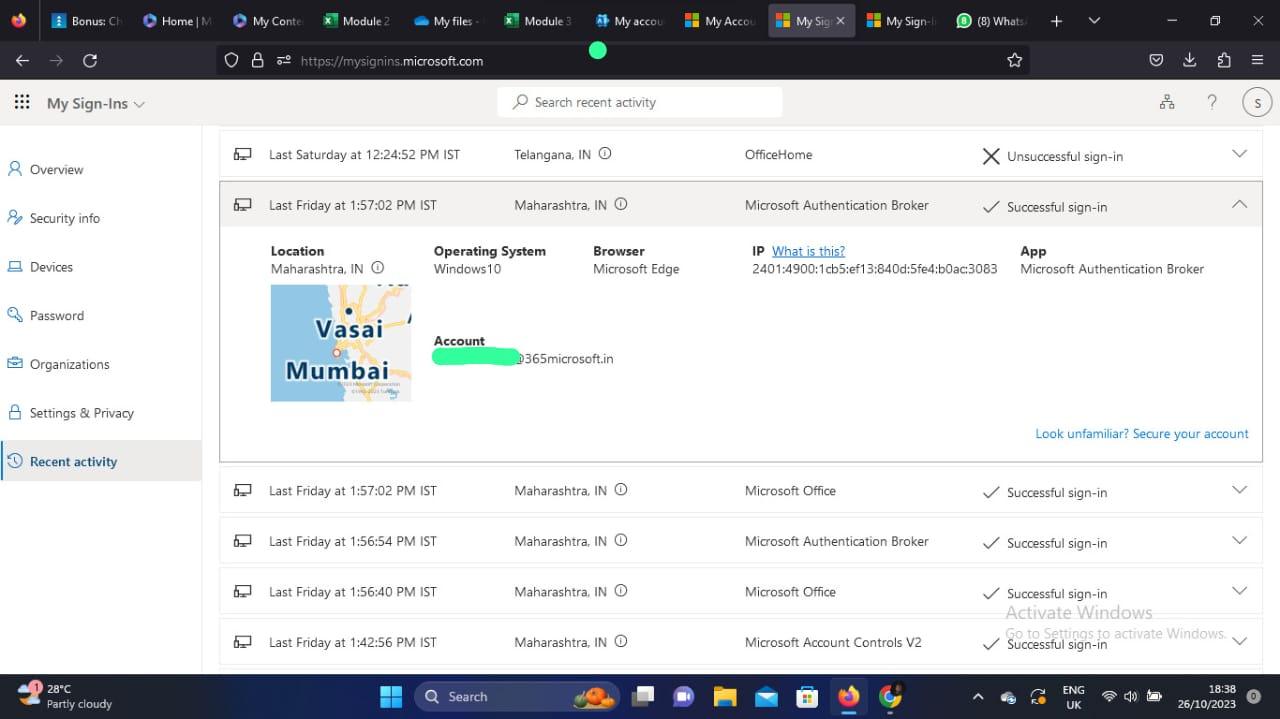Click the info icon under the Location heading
The image size is (1280, 719).
[378, 268]
